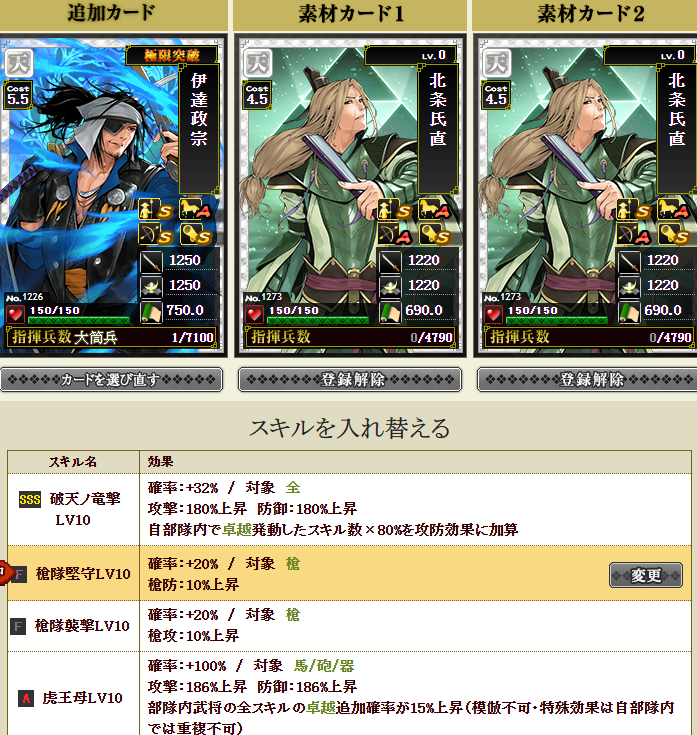Click the F rank icon beside 槍隊襲撃LV10
The image size is (697, 735).
click(x=18, y=626)
